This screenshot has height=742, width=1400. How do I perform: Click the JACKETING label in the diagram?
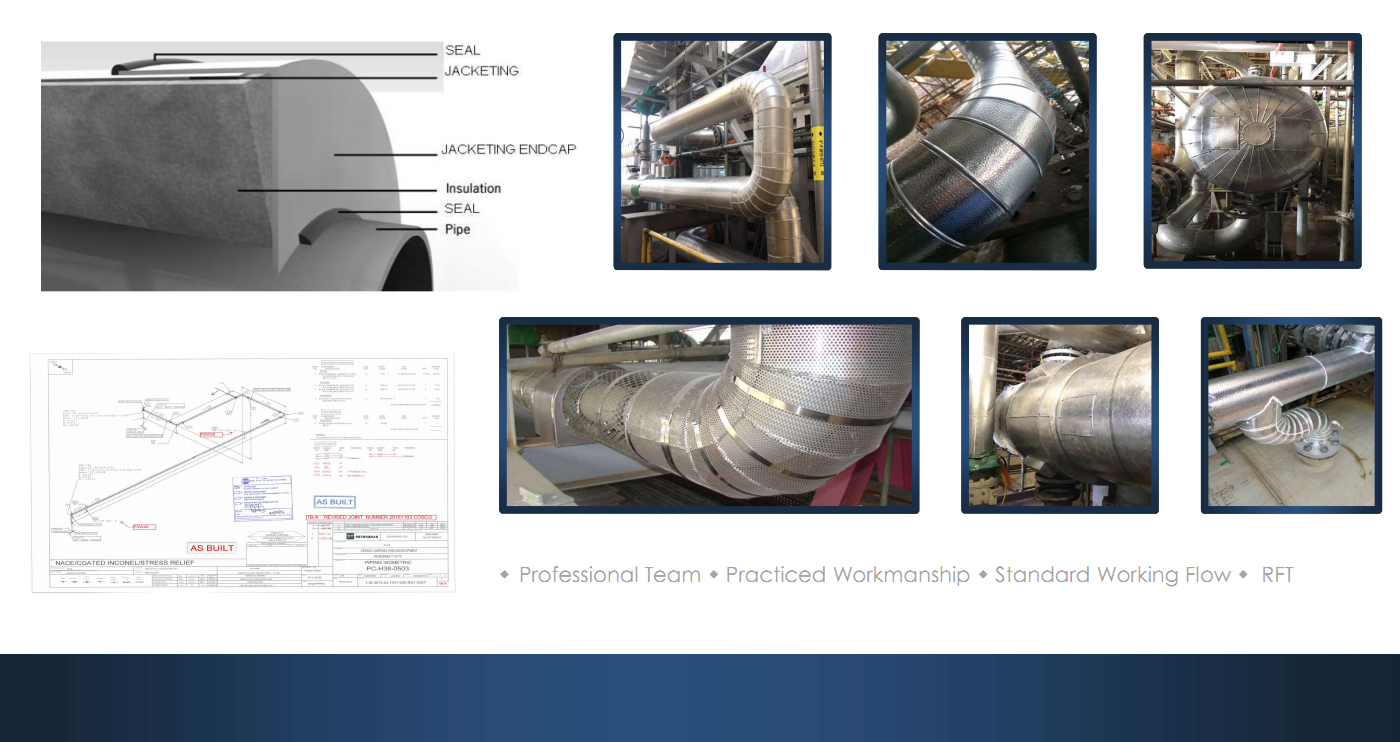coord(481,71)
